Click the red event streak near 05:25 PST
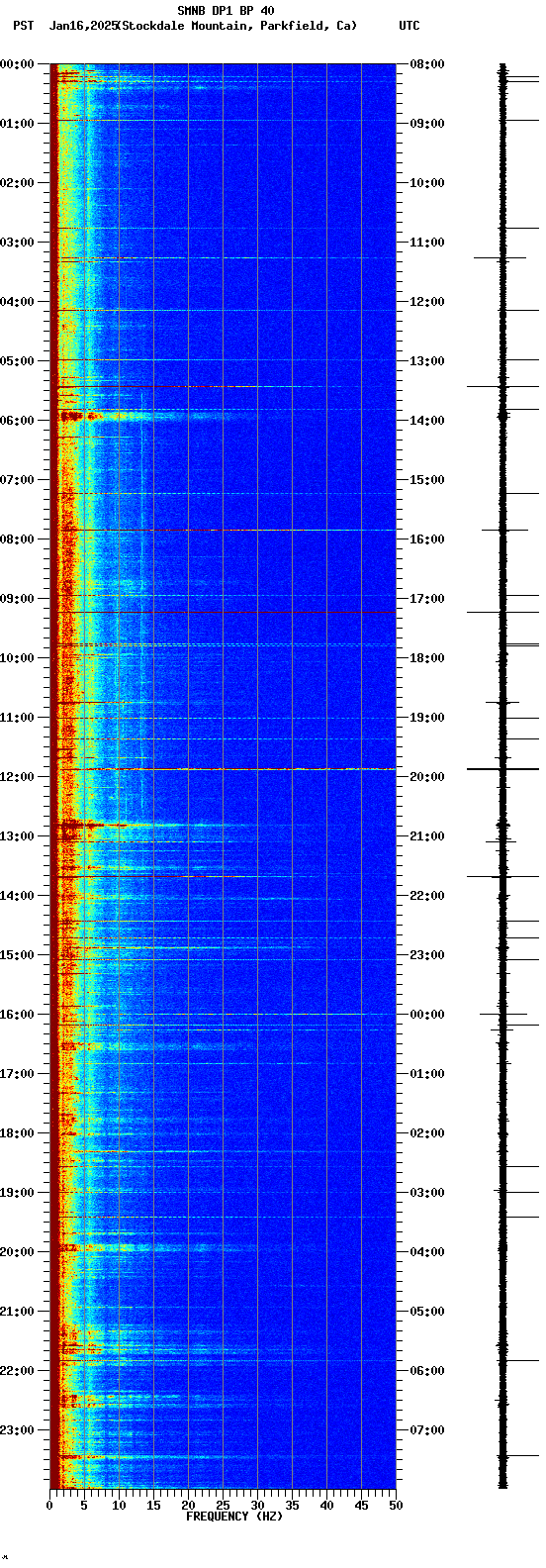The image size is (546, 1568). tap(158, 386)
